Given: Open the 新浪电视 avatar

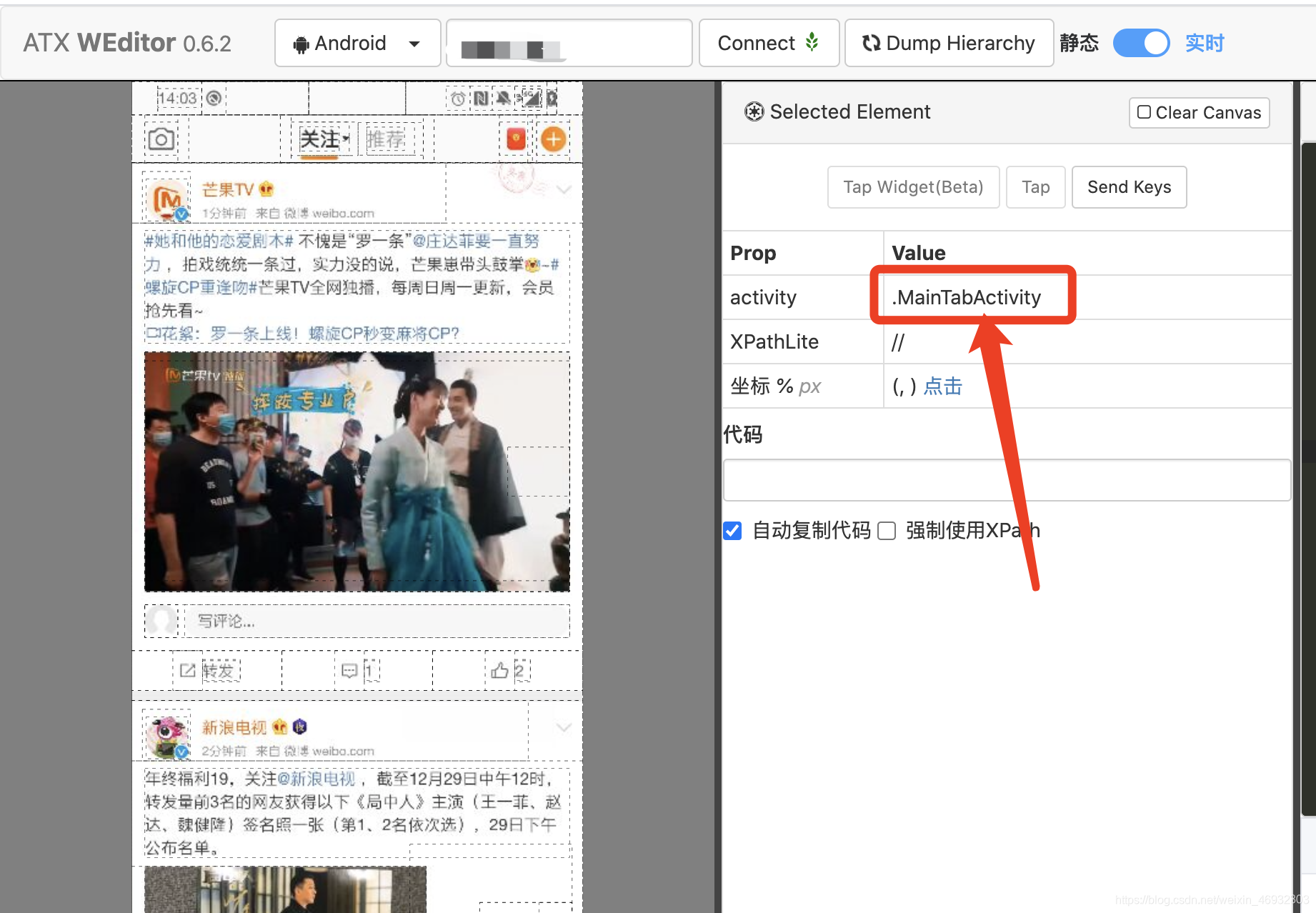Looking at the screenshot, I should [x=168, y=737].
